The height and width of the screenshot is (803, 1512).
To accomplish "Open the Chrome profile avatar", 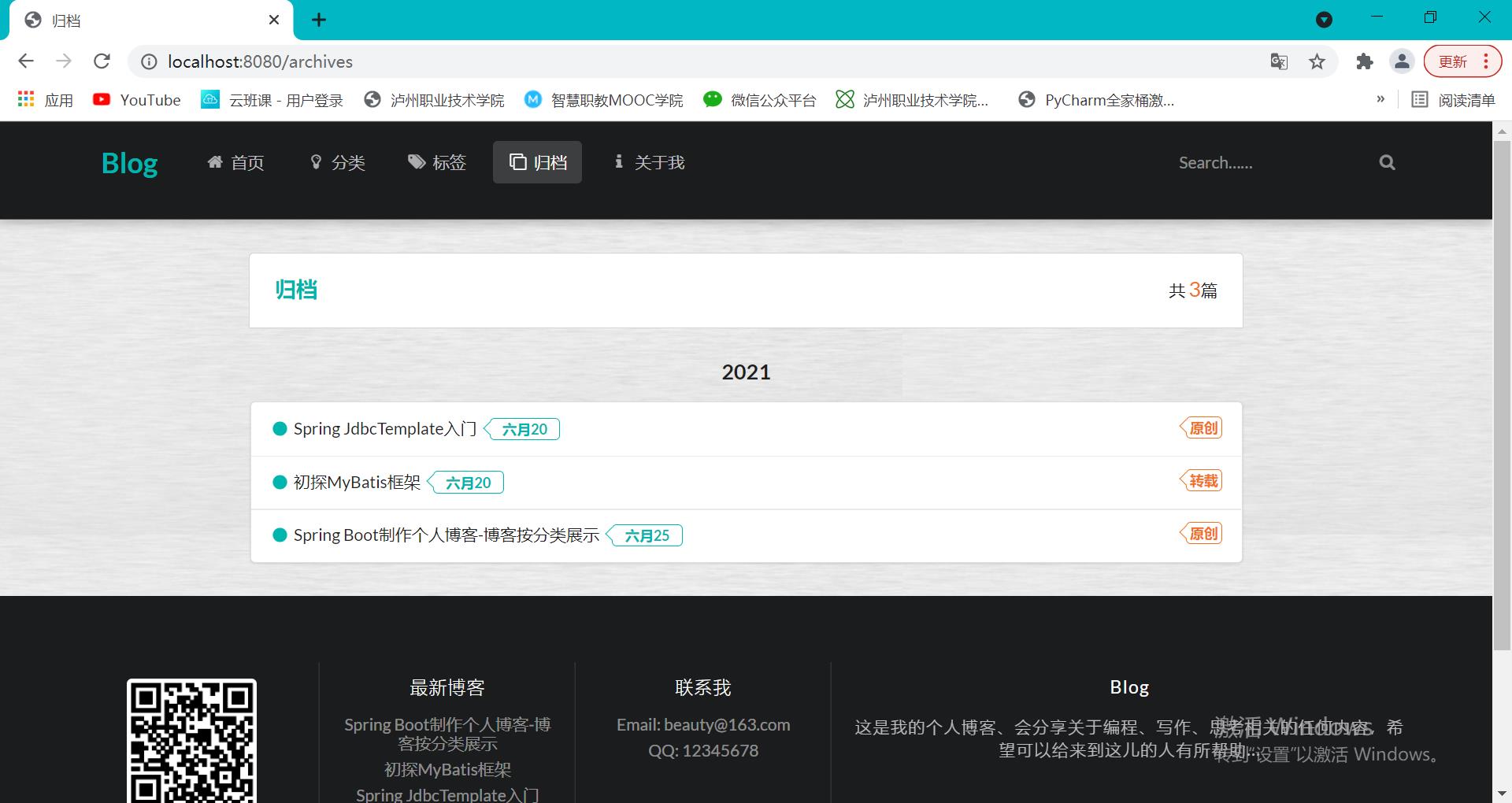I will pos(1402,61).
